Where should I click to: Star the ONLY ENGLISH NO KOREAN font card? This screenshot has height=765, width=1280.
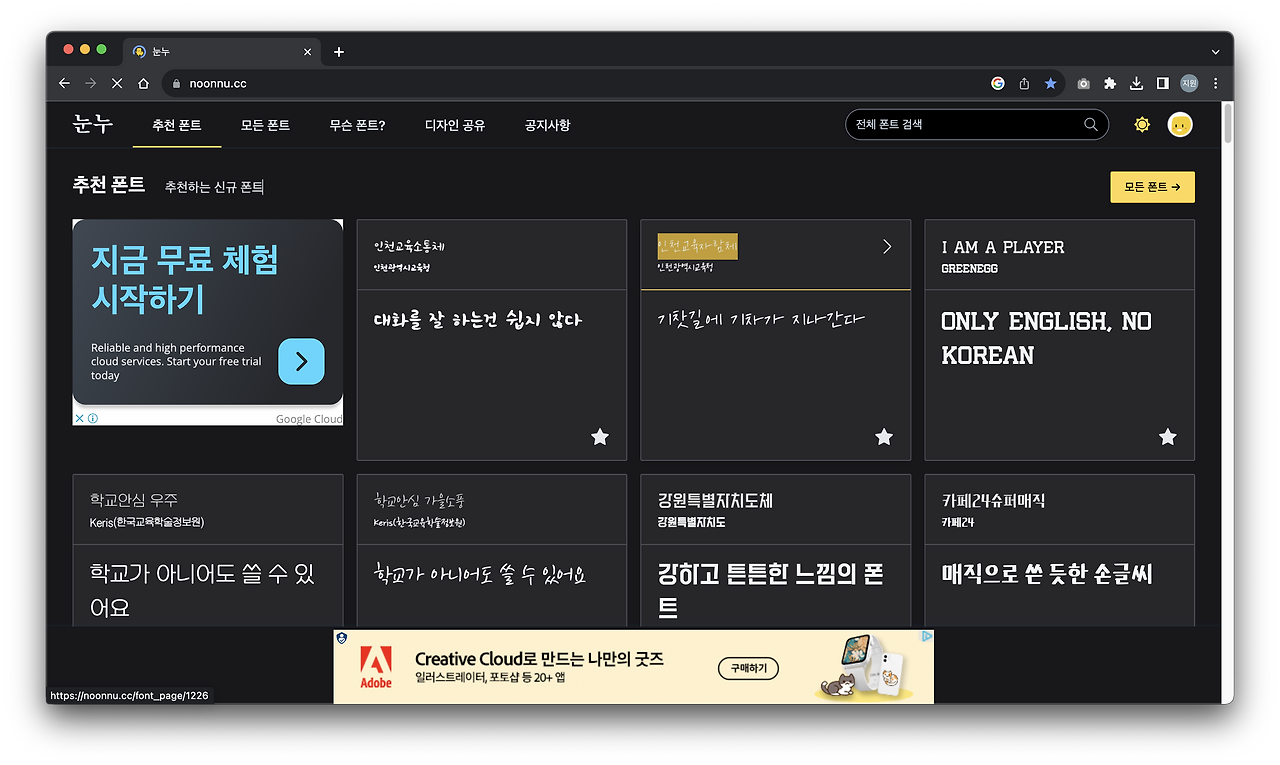tap(1167, 436)
